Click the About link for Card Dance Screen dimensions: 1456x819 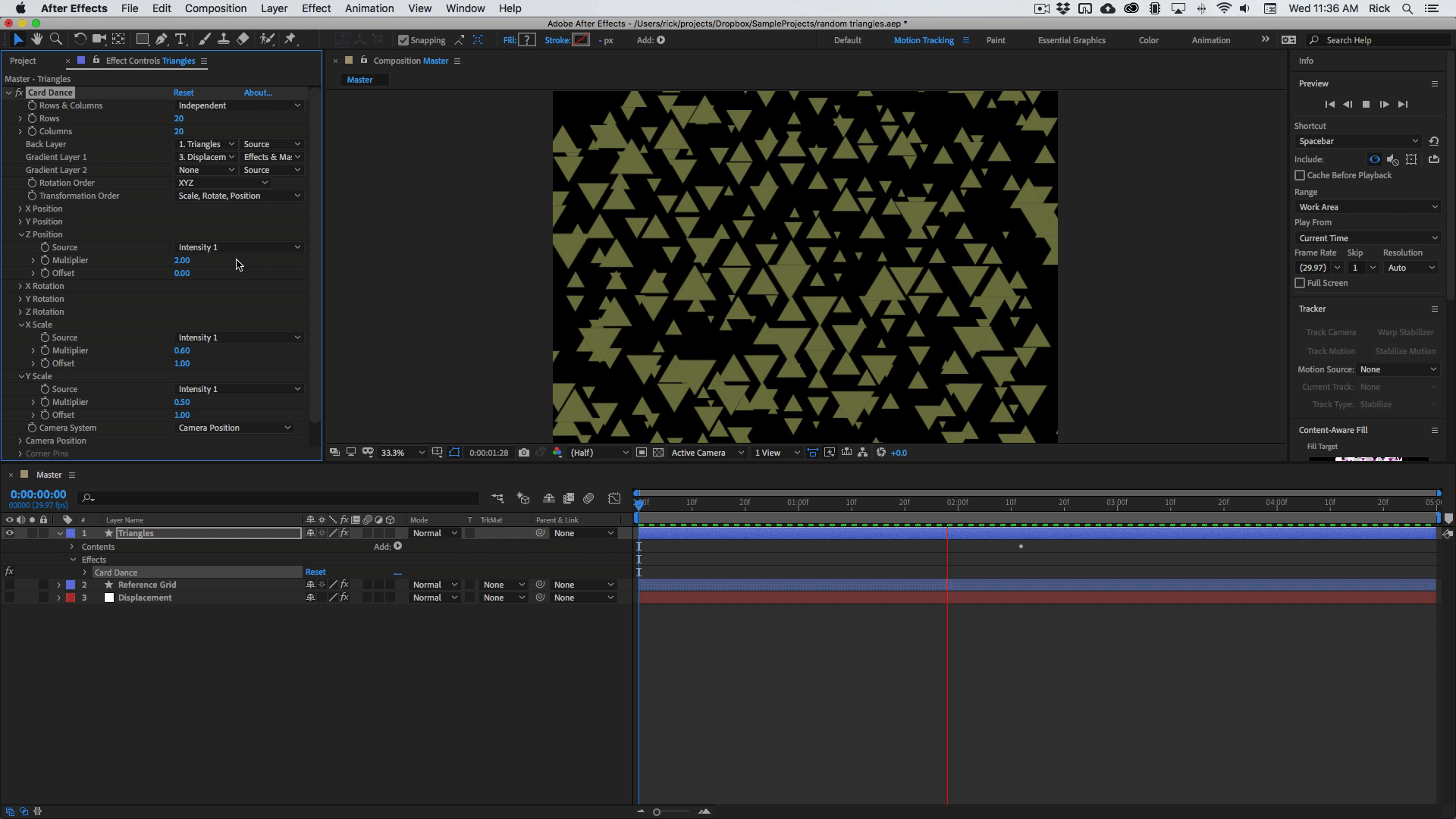[x=257, y=93]
